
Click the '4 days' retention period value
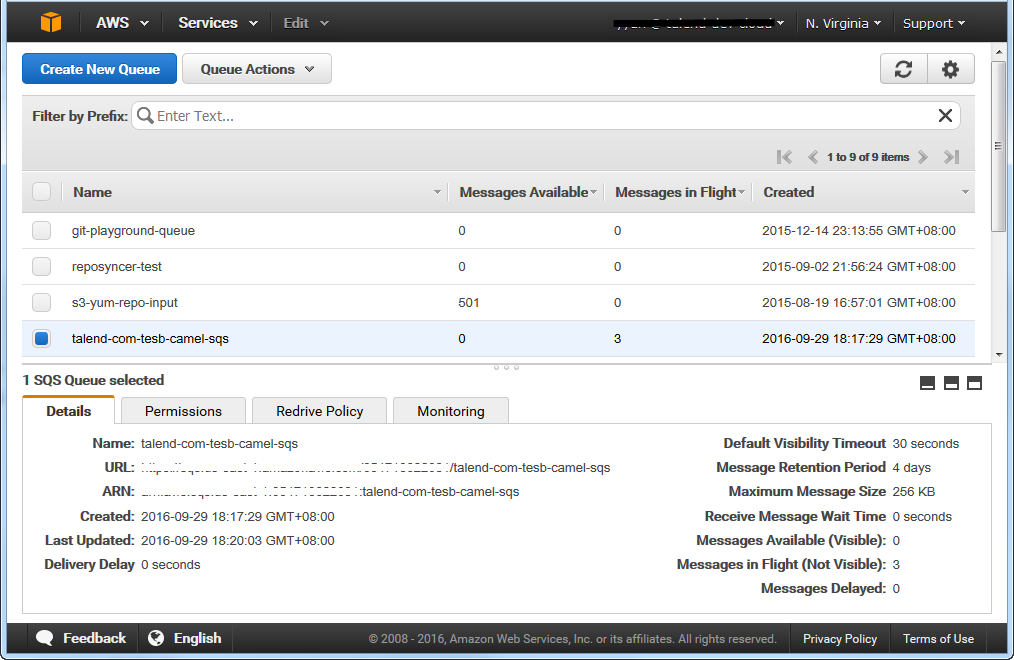tap(911, 467)
